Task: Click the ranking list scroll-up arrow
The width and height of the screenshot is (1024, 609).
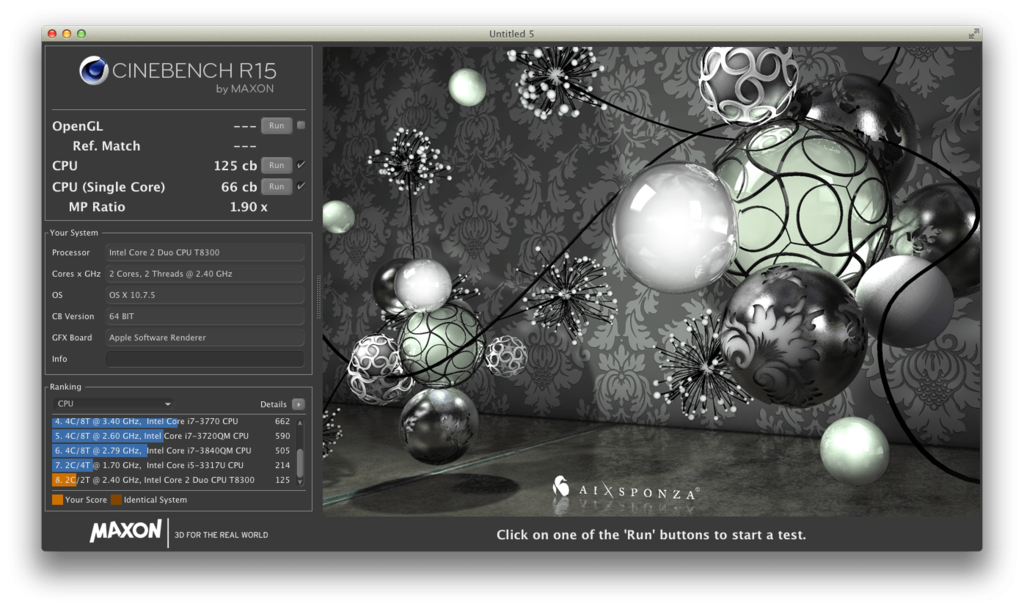Action: pos(300,423)
